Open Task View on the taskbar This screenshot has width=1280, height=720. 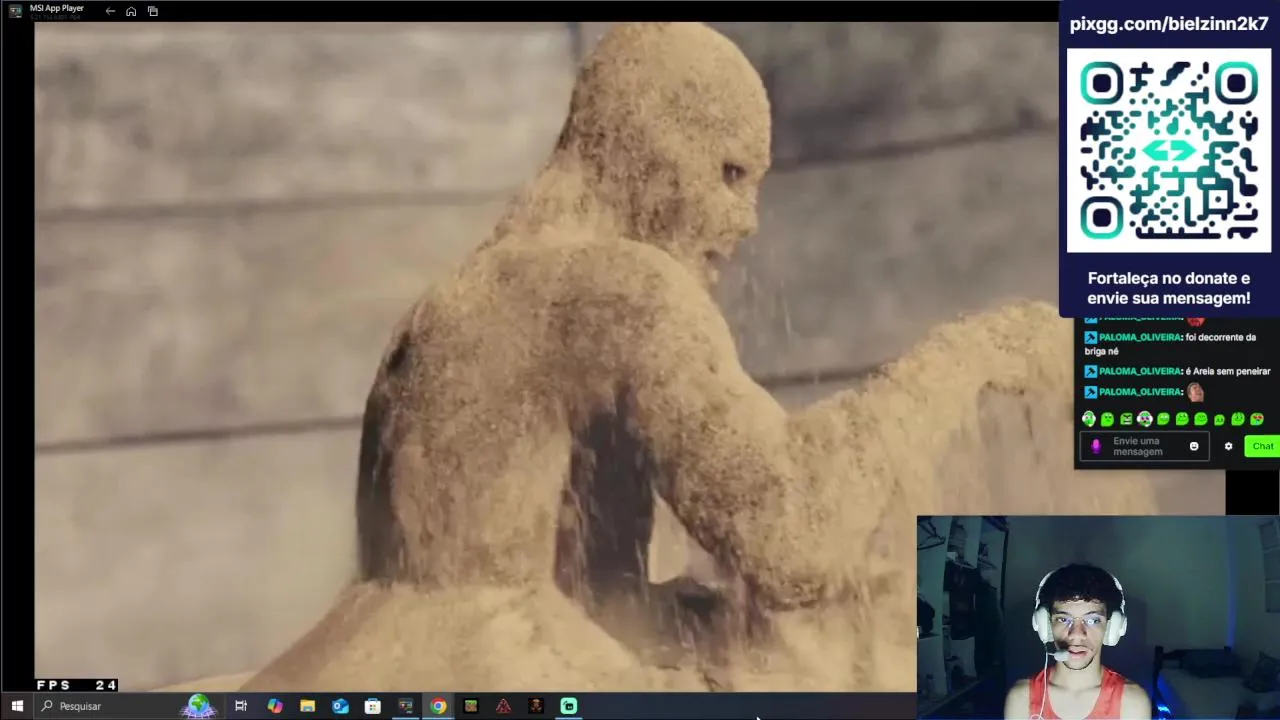[241, 706]
